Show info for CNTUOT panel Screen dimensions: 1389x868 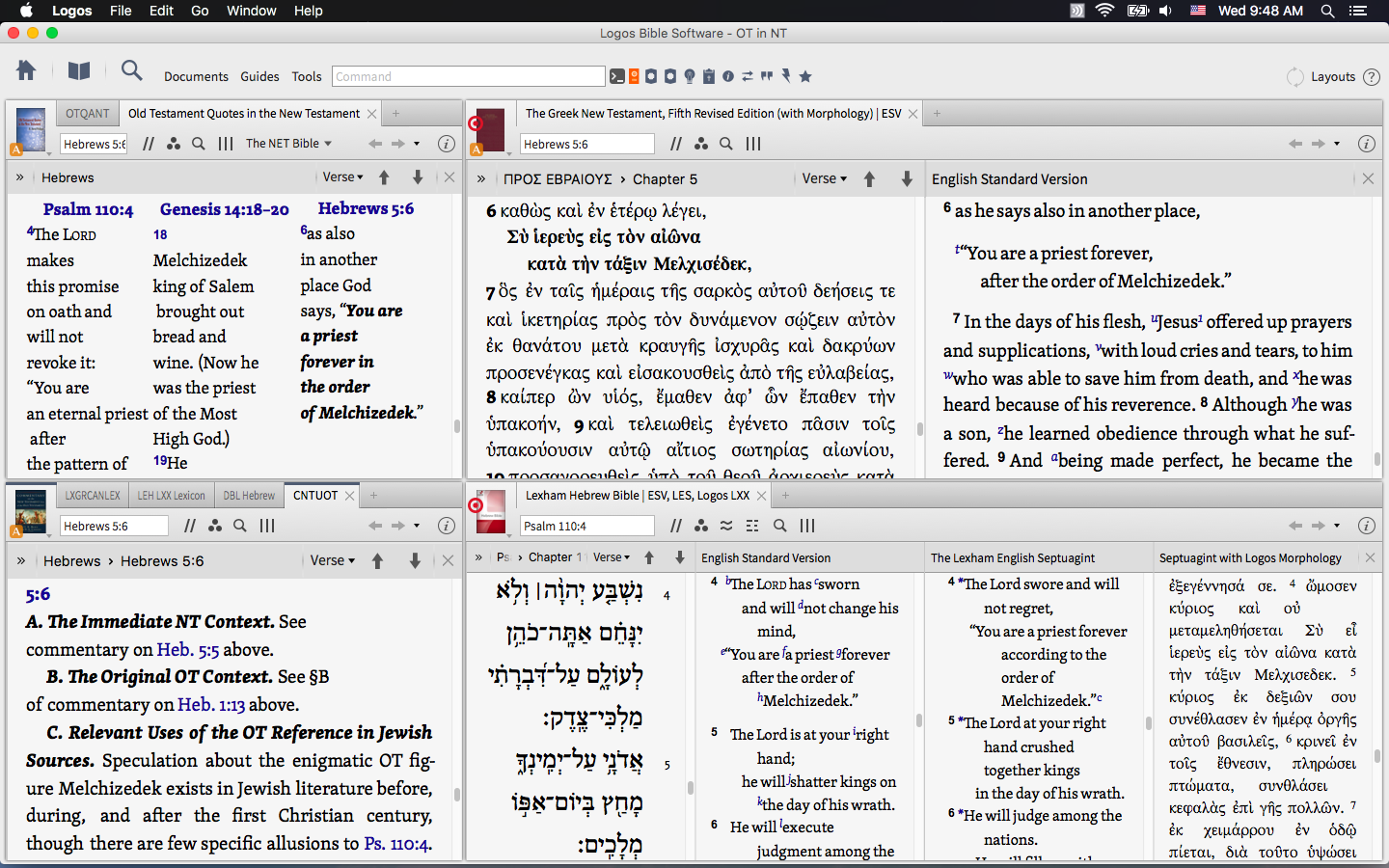(x=447, y=526)
